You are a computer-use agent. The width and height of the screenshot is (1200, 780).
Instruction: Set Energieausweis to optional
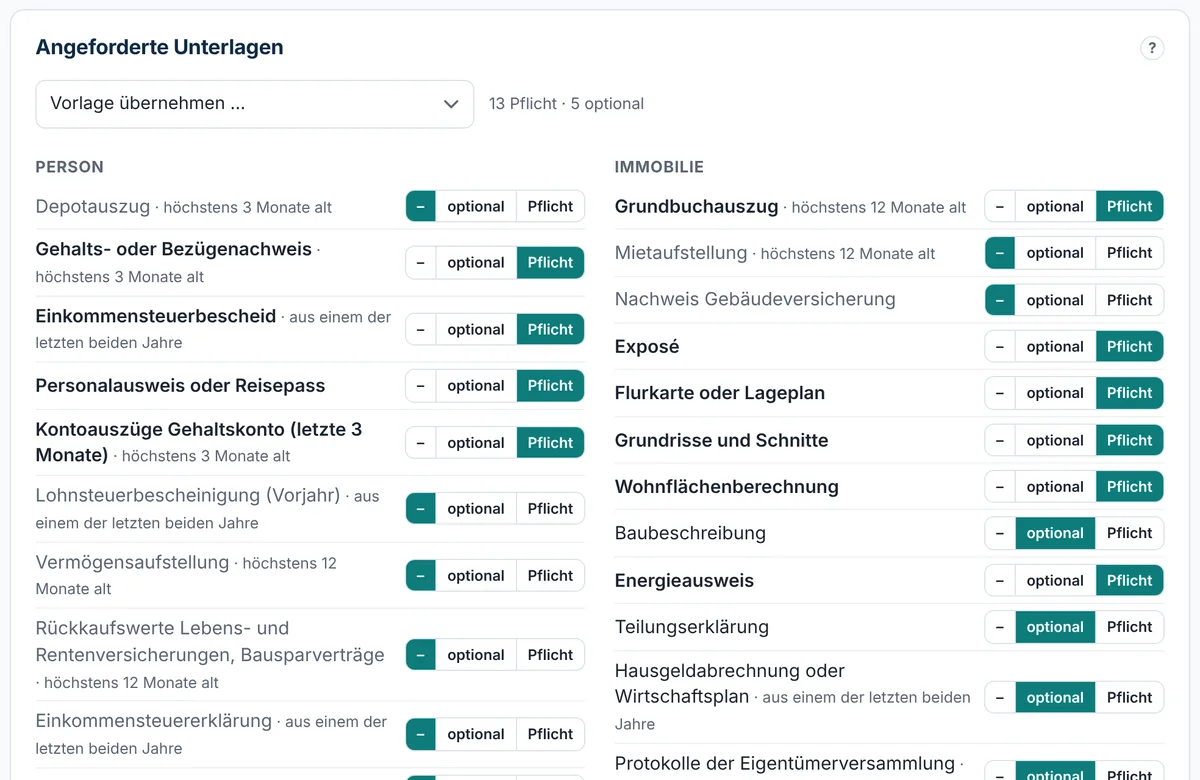[x=1055, y=580]
